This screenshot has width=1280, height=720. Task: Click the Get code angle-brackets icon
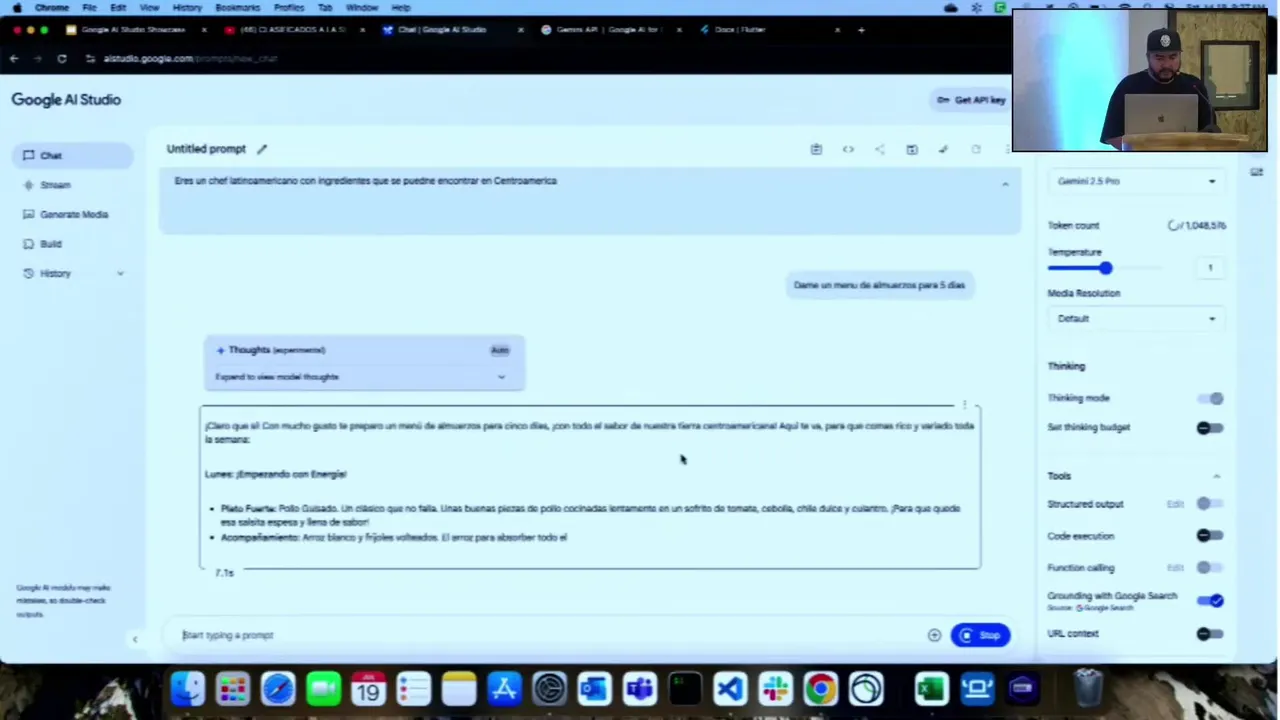(848, 149)
